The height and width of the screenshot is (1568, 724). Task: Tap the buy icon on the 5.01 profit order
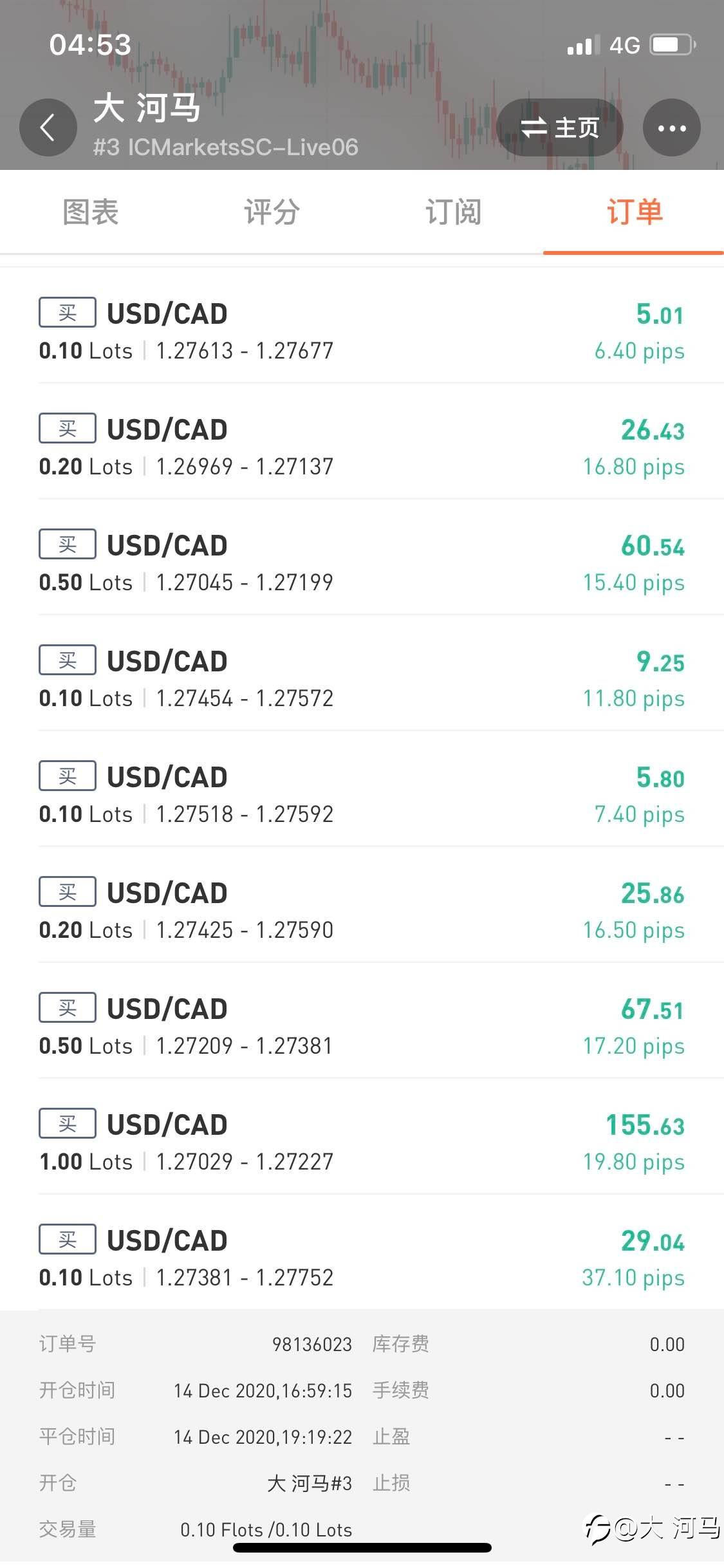tap(68, 313)
